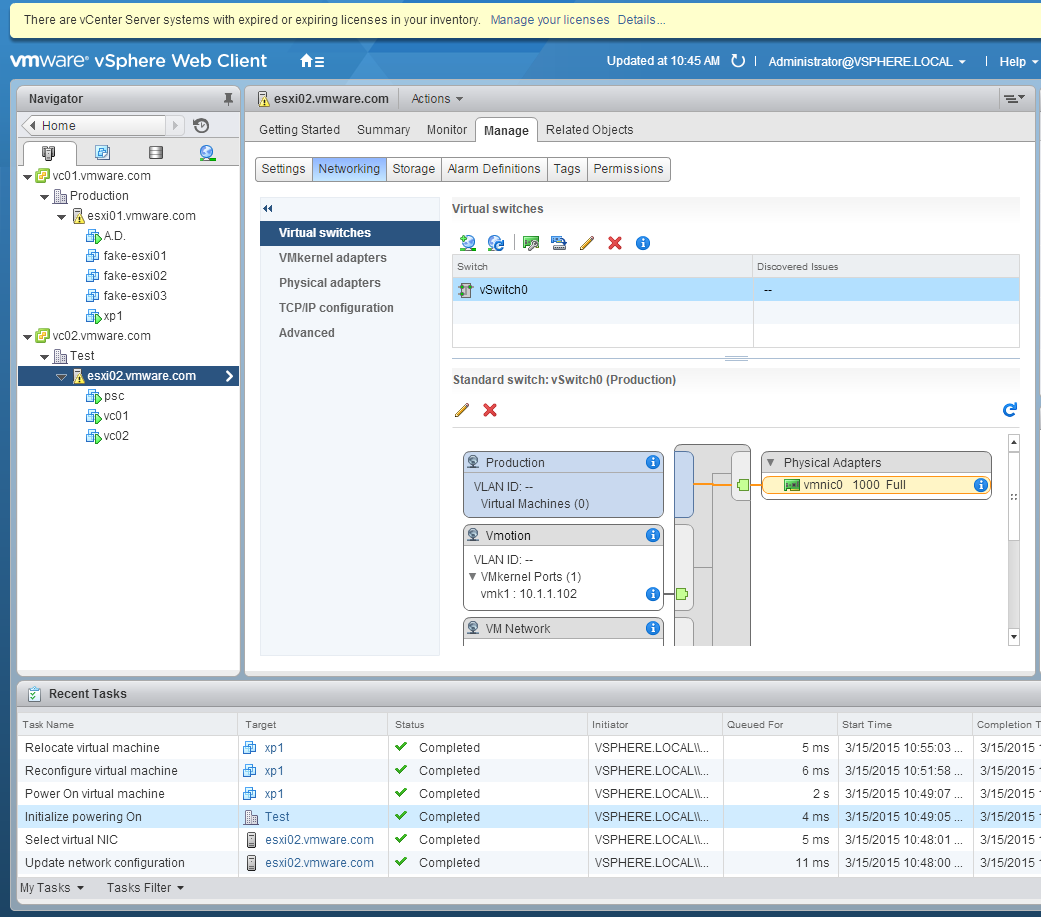Switch to Settings sub-tab
The height and width of the screenshot is (917, 1041).
tap(283, 169)
